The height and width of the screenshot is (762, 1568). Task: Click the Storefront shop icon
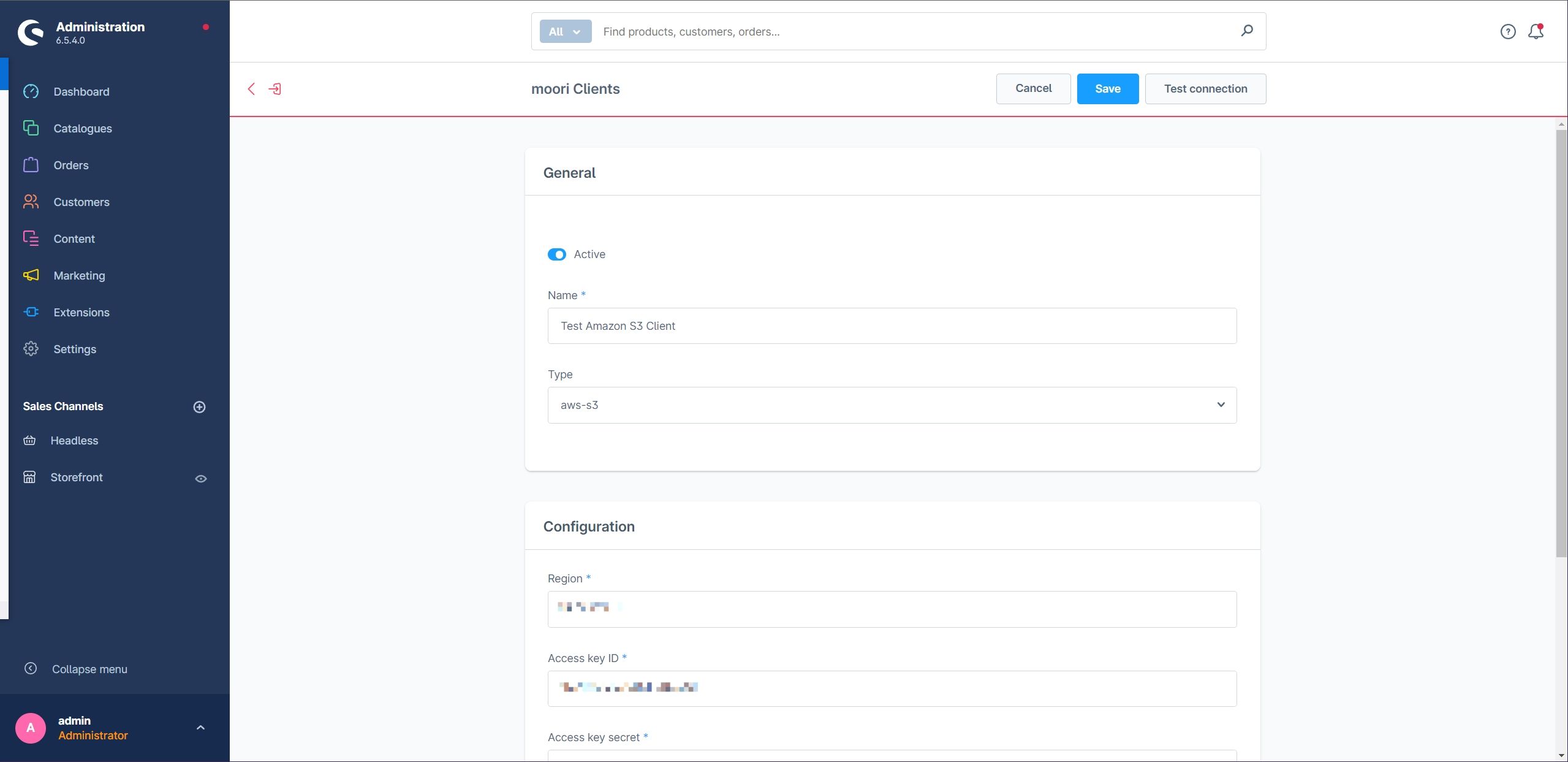[29, 477]
